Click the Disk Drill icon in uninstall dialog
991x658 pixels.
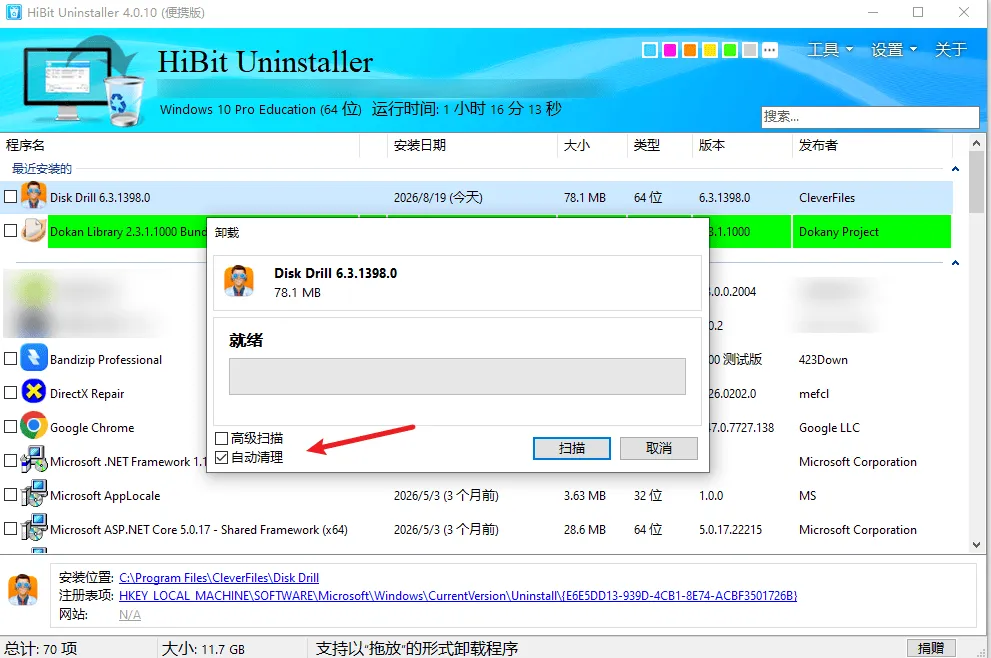[x=239, y=281]
